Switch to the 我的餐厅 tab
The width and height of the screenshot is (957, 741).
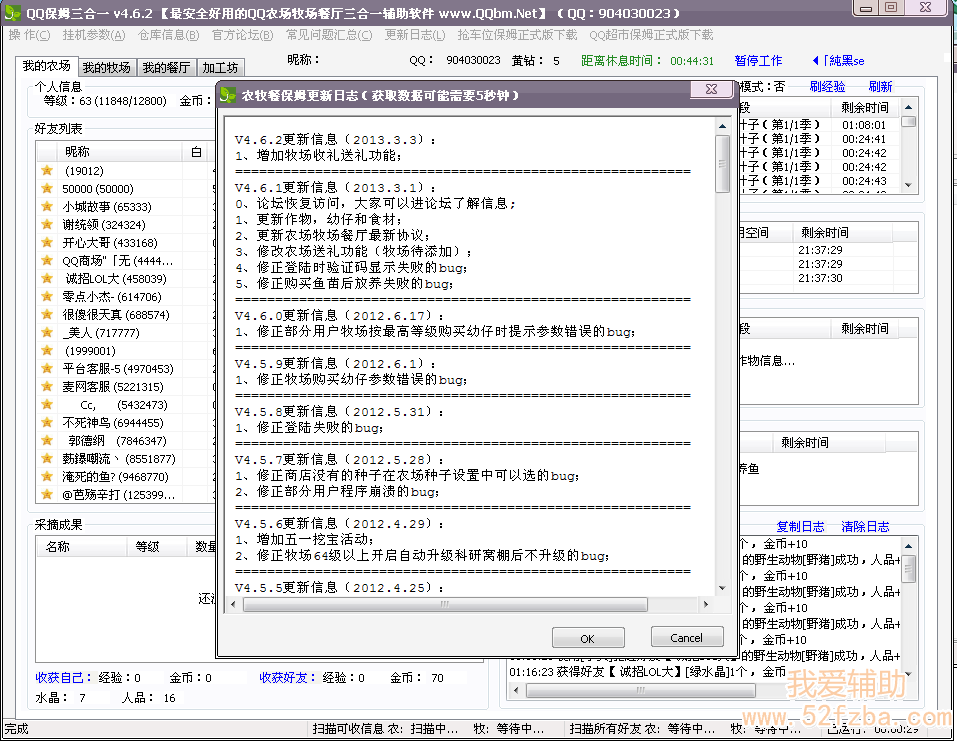click(166, 68)
